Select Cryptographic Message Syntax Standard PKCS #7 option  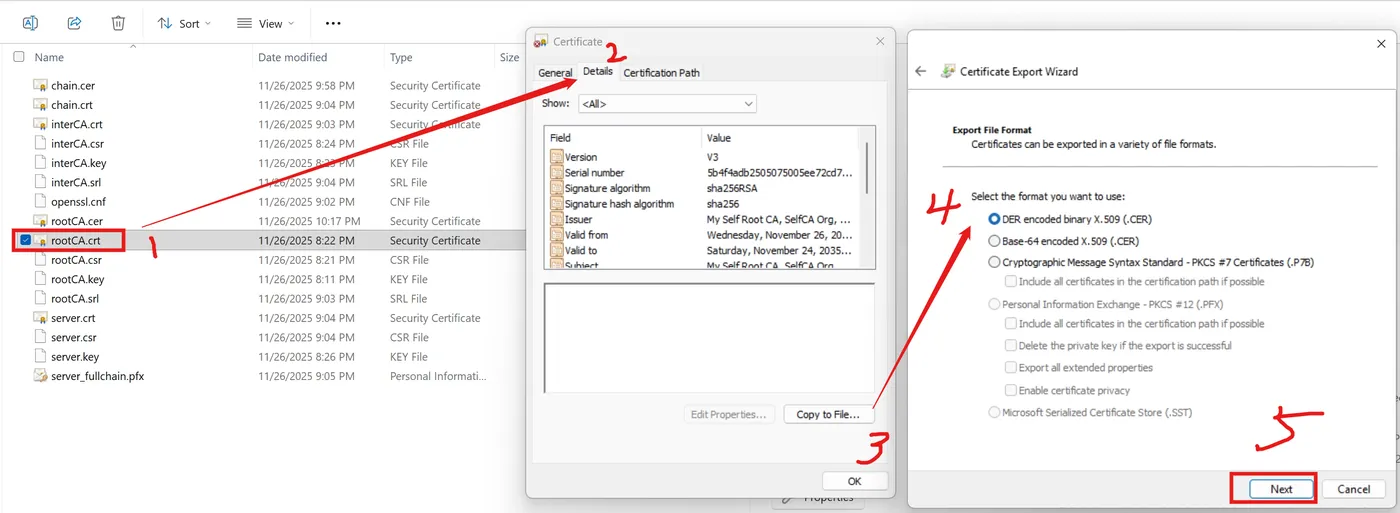tap(994, 262)
